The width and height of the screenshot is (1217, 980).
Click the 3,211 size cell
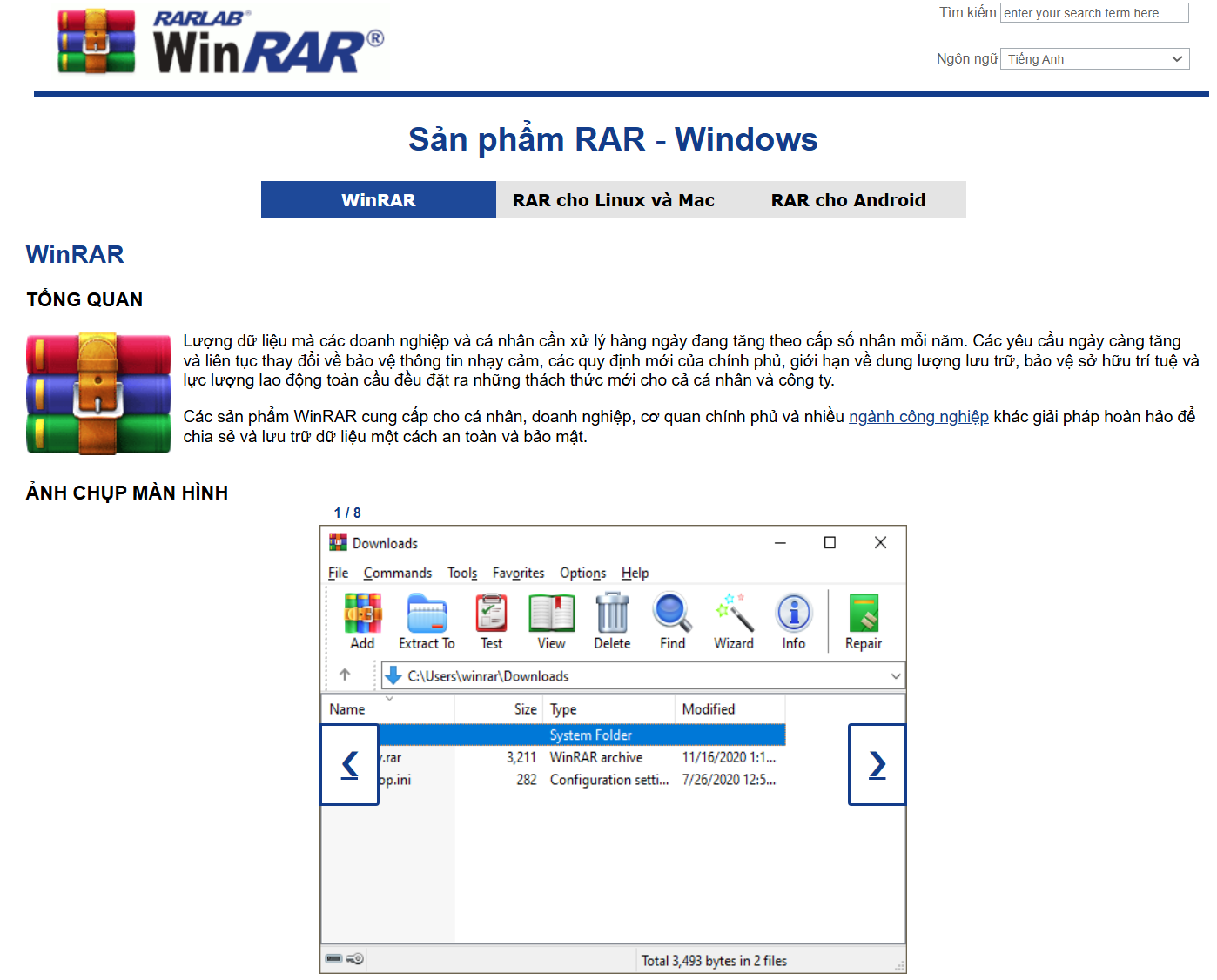pos(521,758)
